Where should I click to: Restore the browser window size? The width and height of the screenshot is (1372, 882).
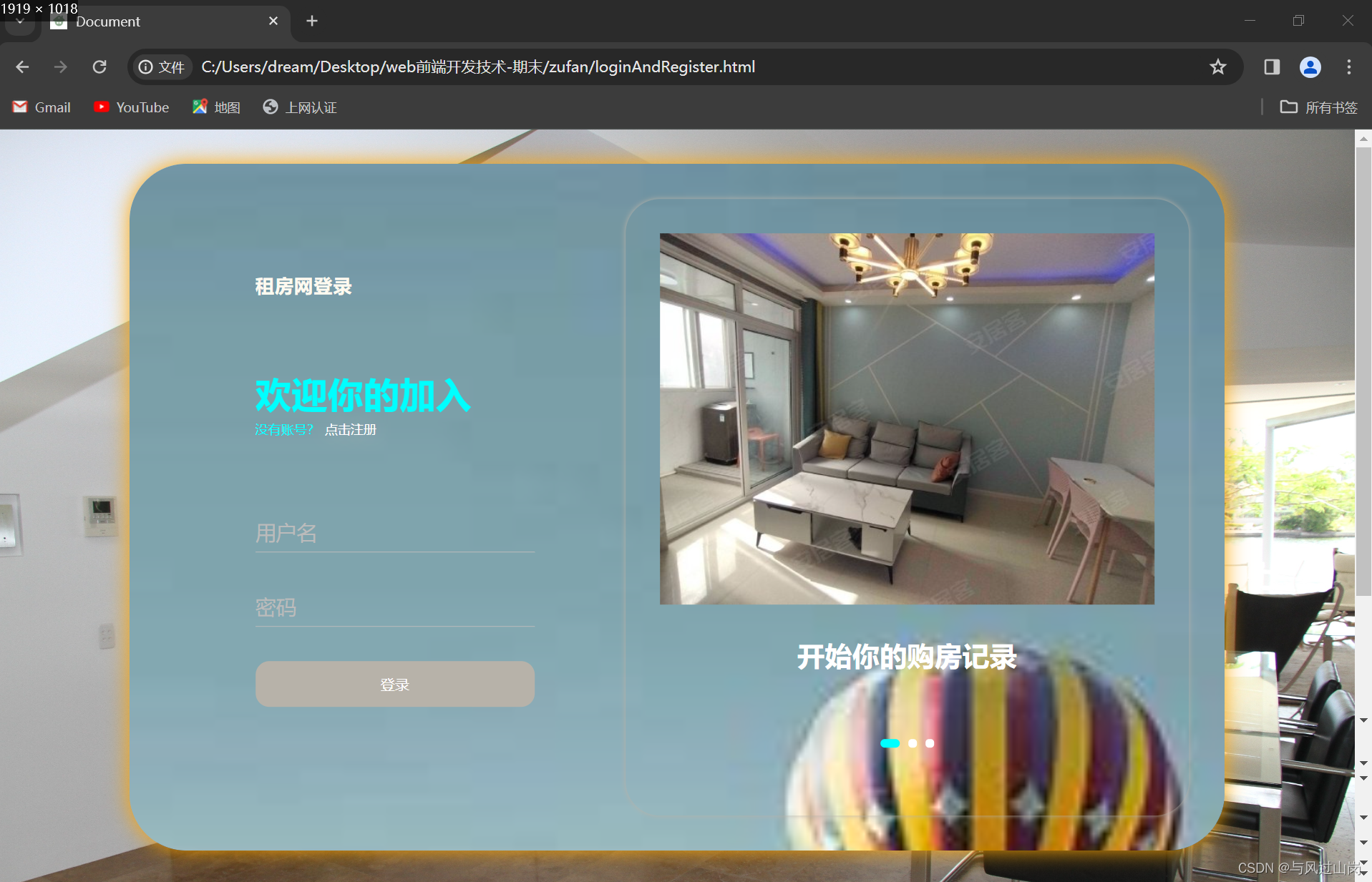[1298, 21]
